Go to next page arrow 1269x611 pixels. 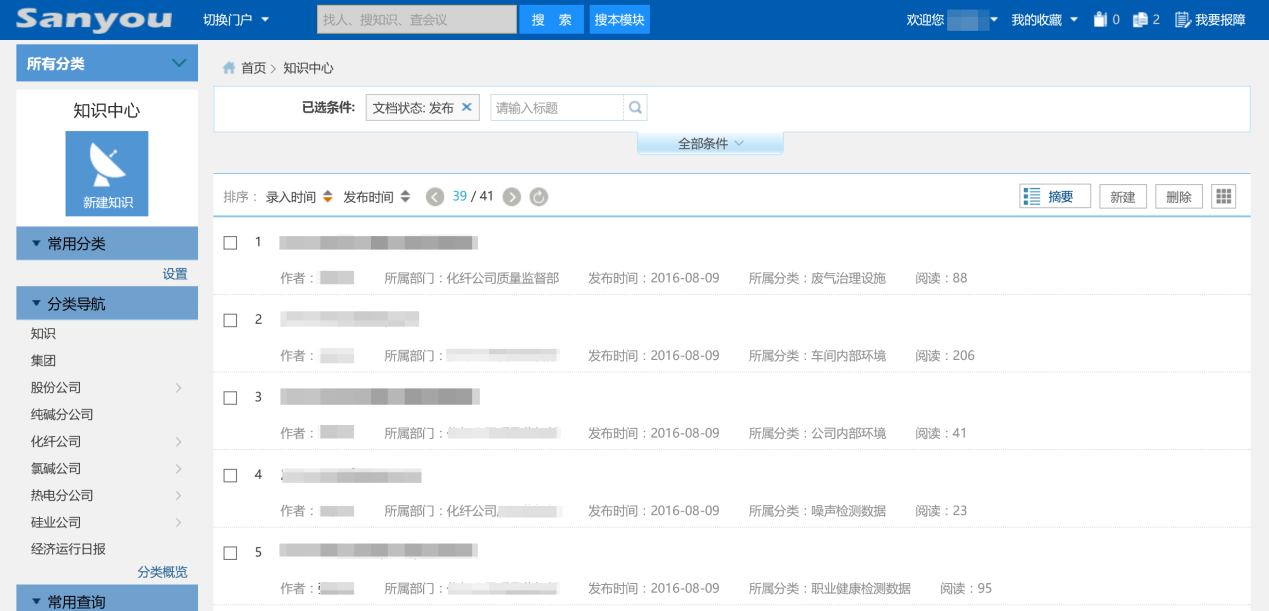click(512, 197)
